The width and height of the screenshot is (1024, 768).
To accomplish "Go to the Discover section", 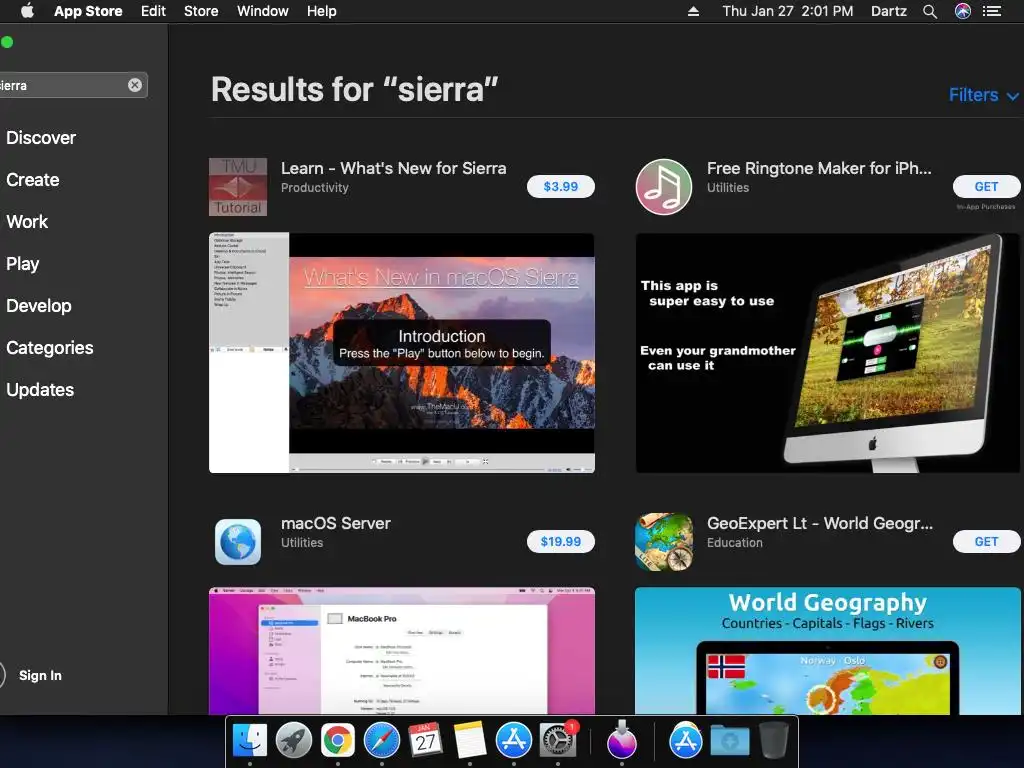I will tap(41, 138).
